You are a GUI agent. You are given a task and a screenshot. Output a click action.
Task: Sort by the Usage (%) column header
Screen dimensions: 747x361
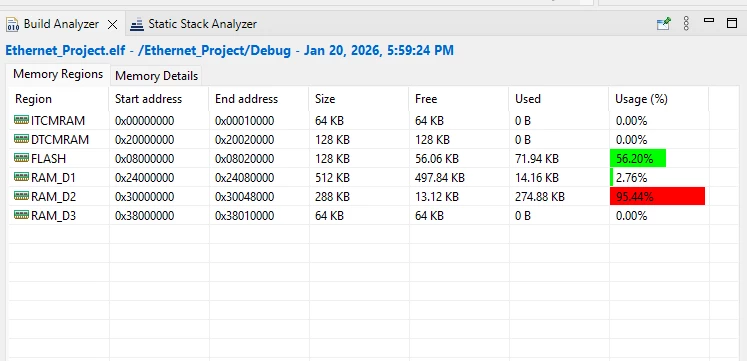[x=659, y=99]
